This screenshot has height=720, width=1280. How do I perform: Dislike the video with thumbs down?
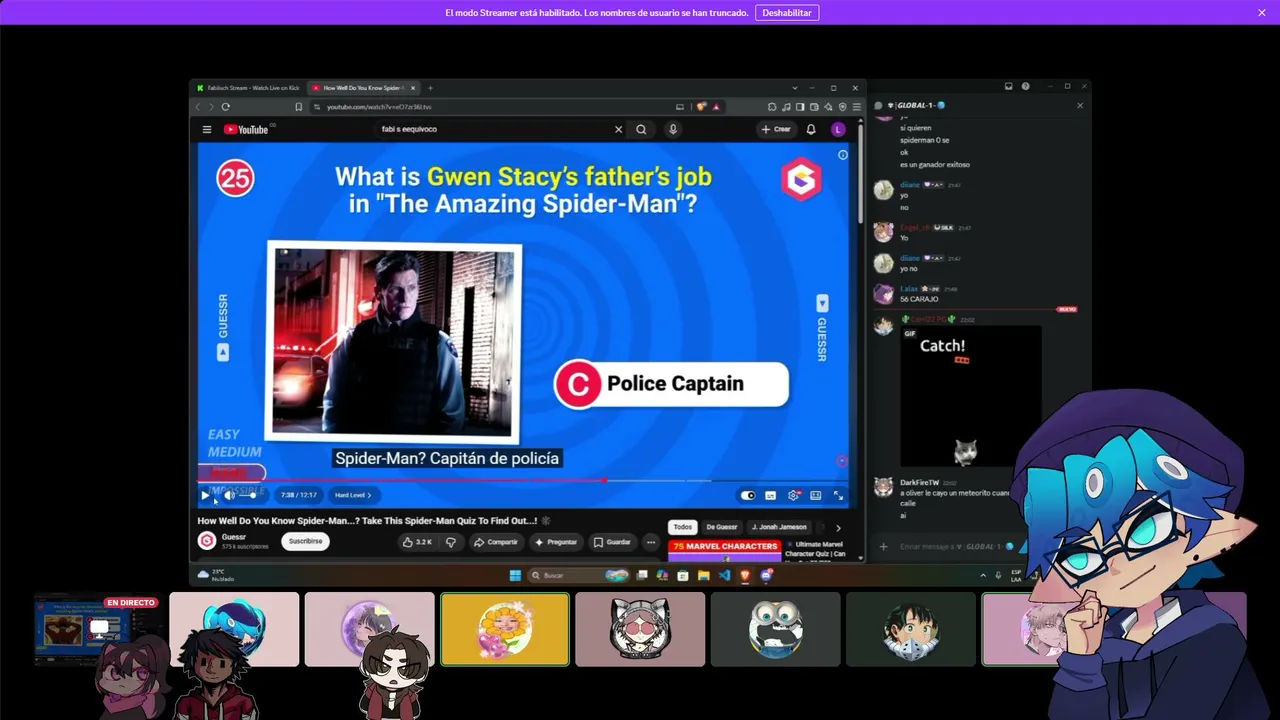(451, 542)
